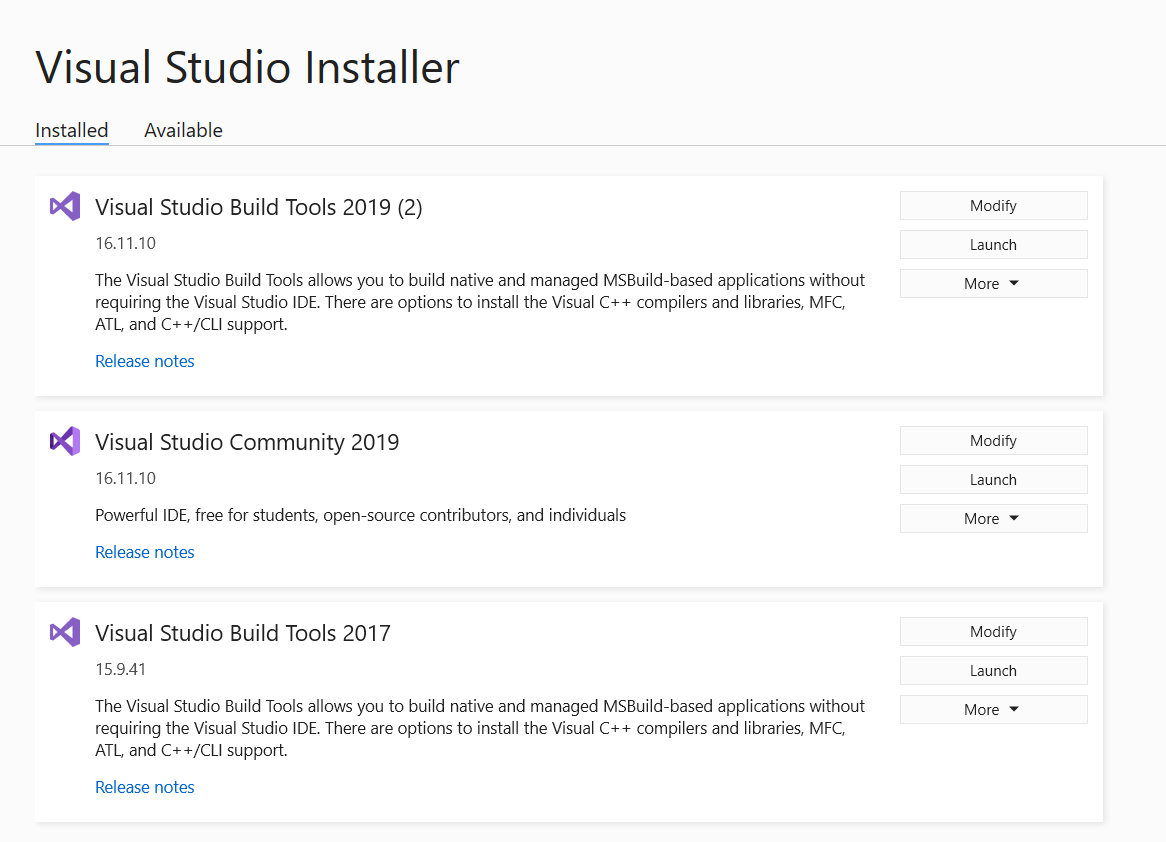
Task: Launch Visual Studio Build Tools 2019
Action: tap(993, 245)
